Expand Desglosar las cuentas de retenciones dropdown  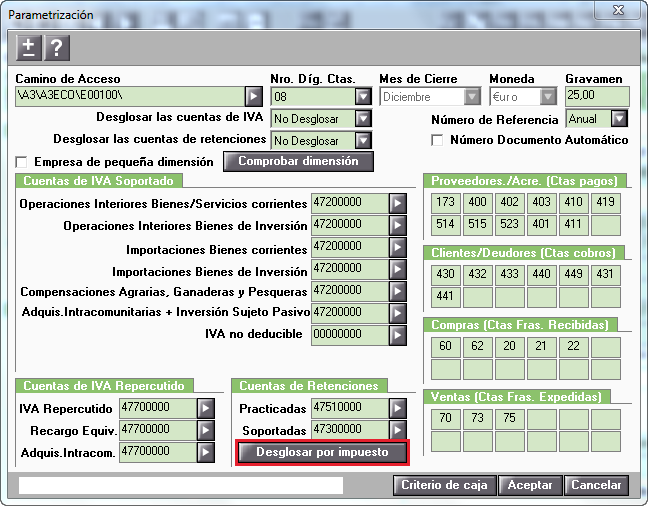point(363,141)
